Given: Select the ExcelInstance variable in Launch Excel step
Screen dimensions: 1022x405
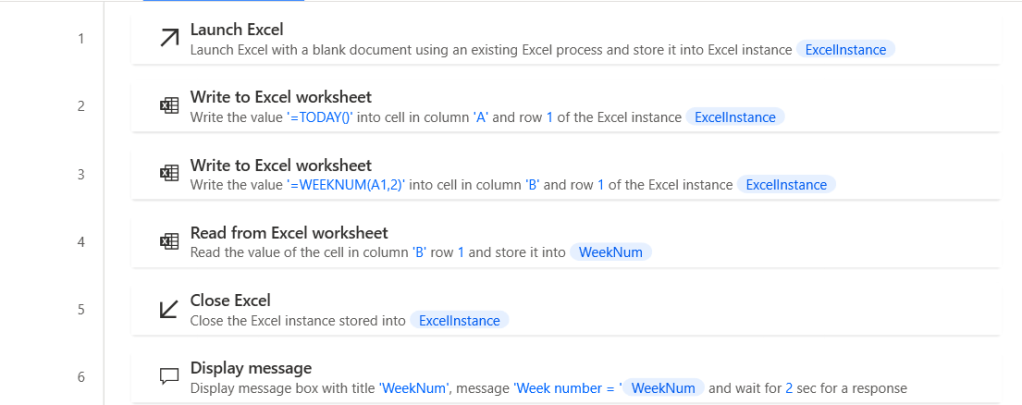Looking at the screenshot, I should click(846, 49).
